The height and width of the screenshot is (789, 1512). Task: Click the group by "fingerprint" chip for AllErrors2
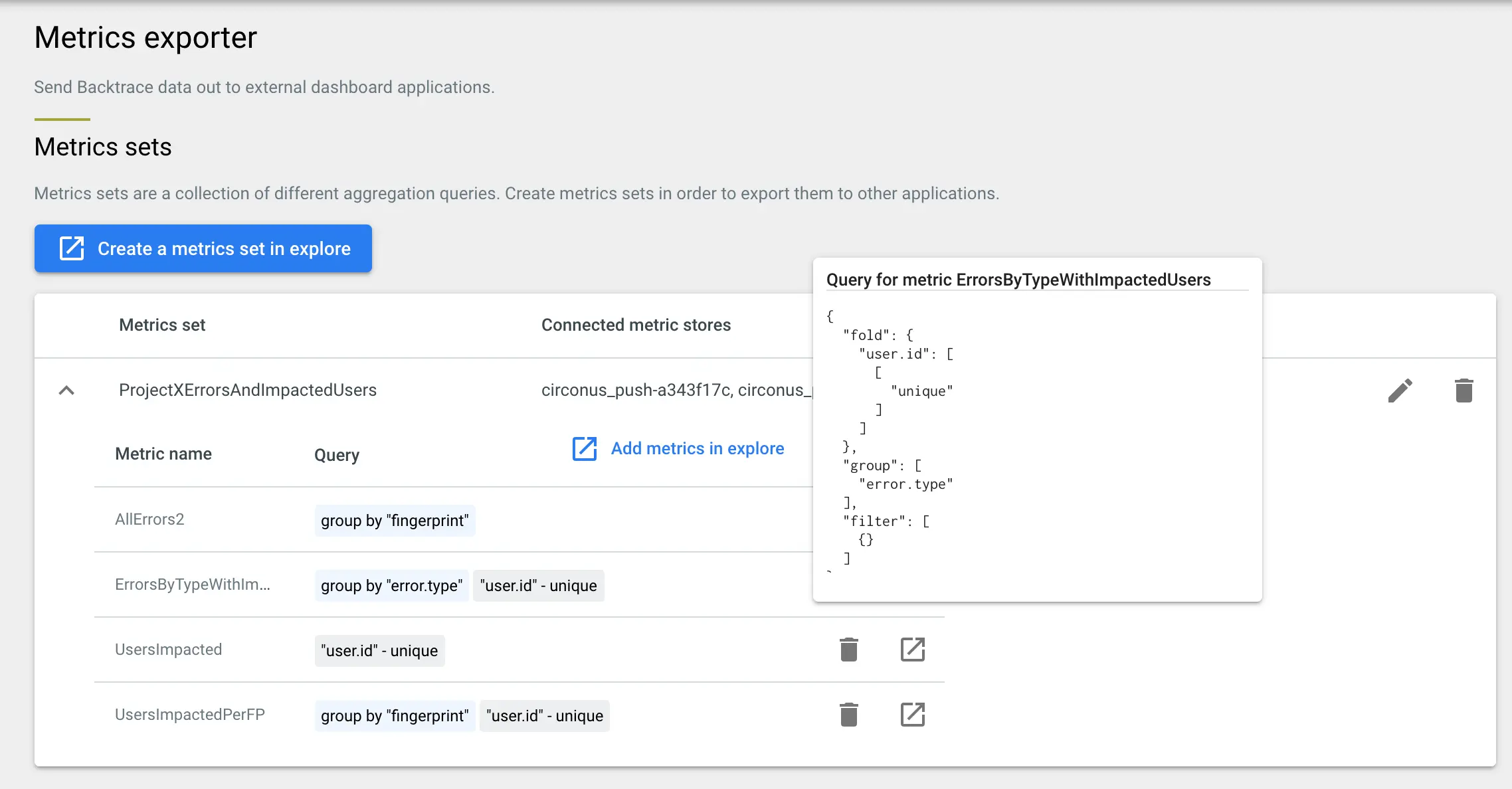pyautogui.click(x=395, y=521)
